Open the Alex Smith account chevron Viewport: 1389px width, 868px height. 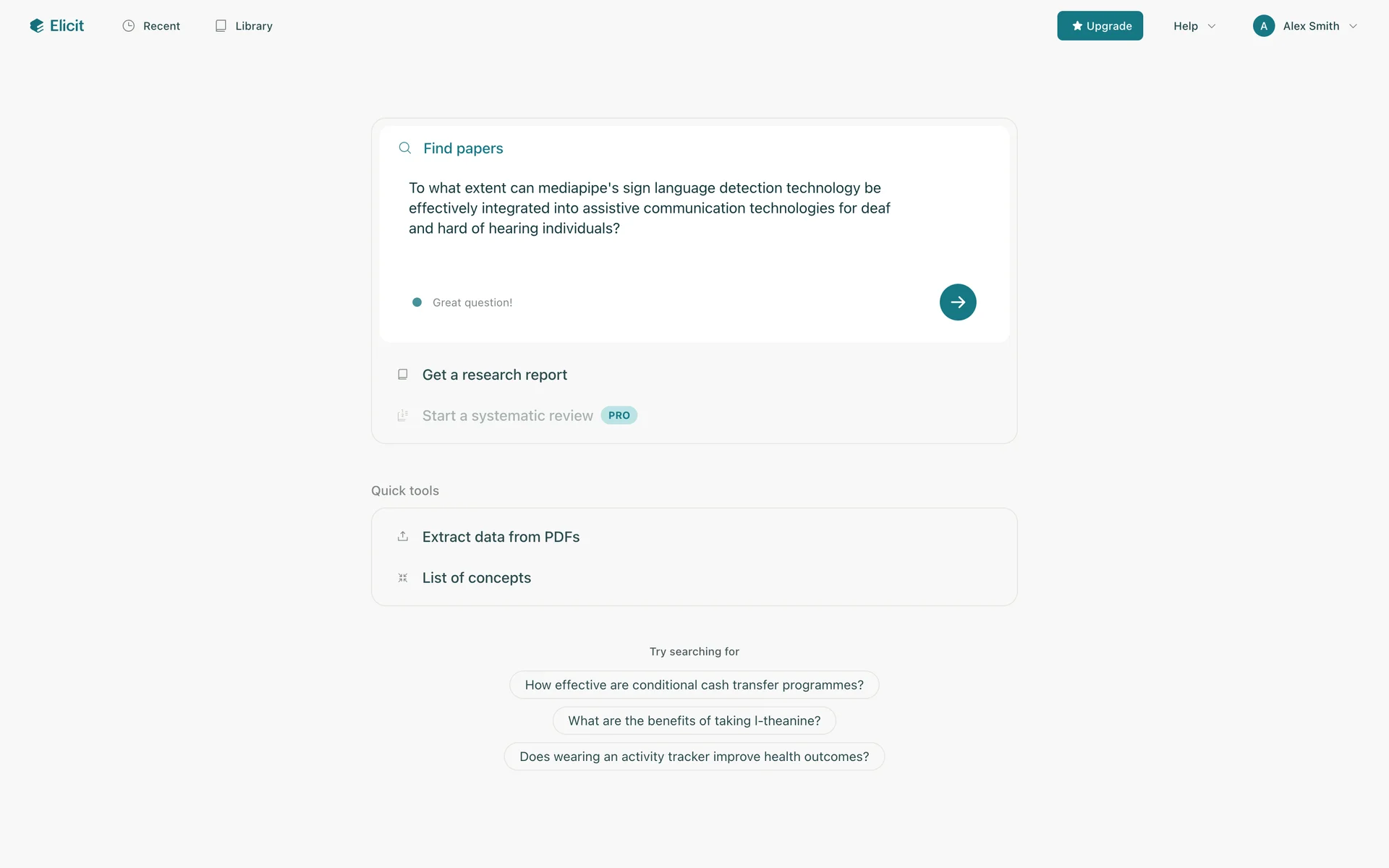[x=1353, y=26]
